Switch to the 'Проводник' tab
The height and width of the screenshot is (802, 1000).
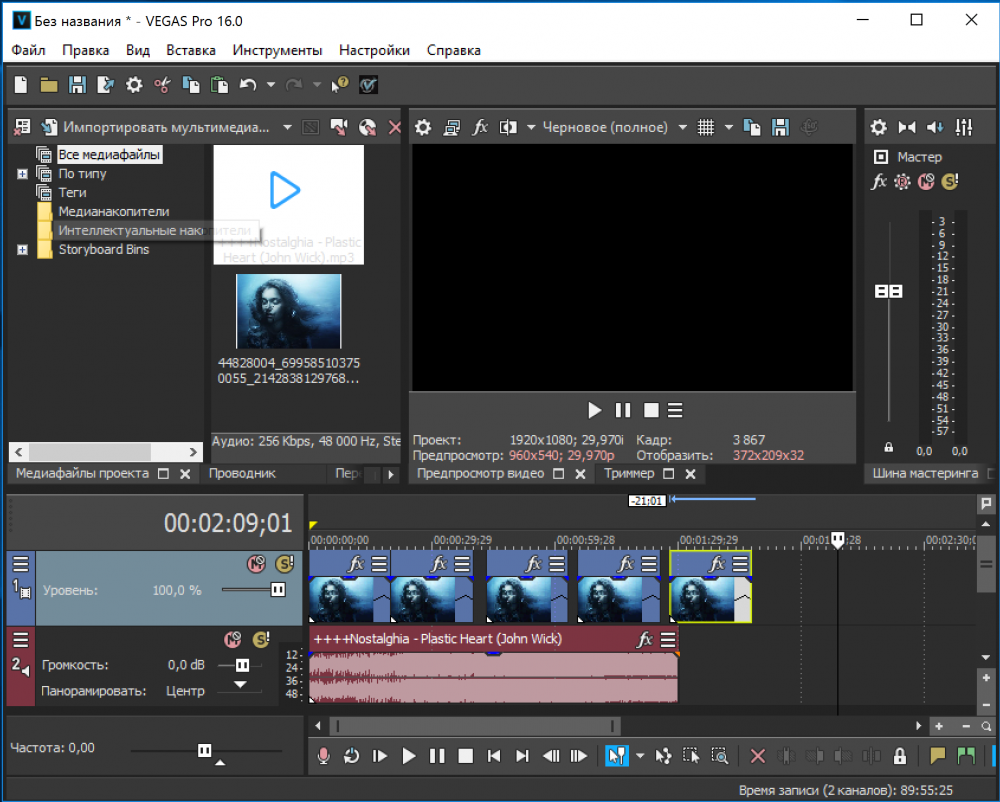coord(242,474)
